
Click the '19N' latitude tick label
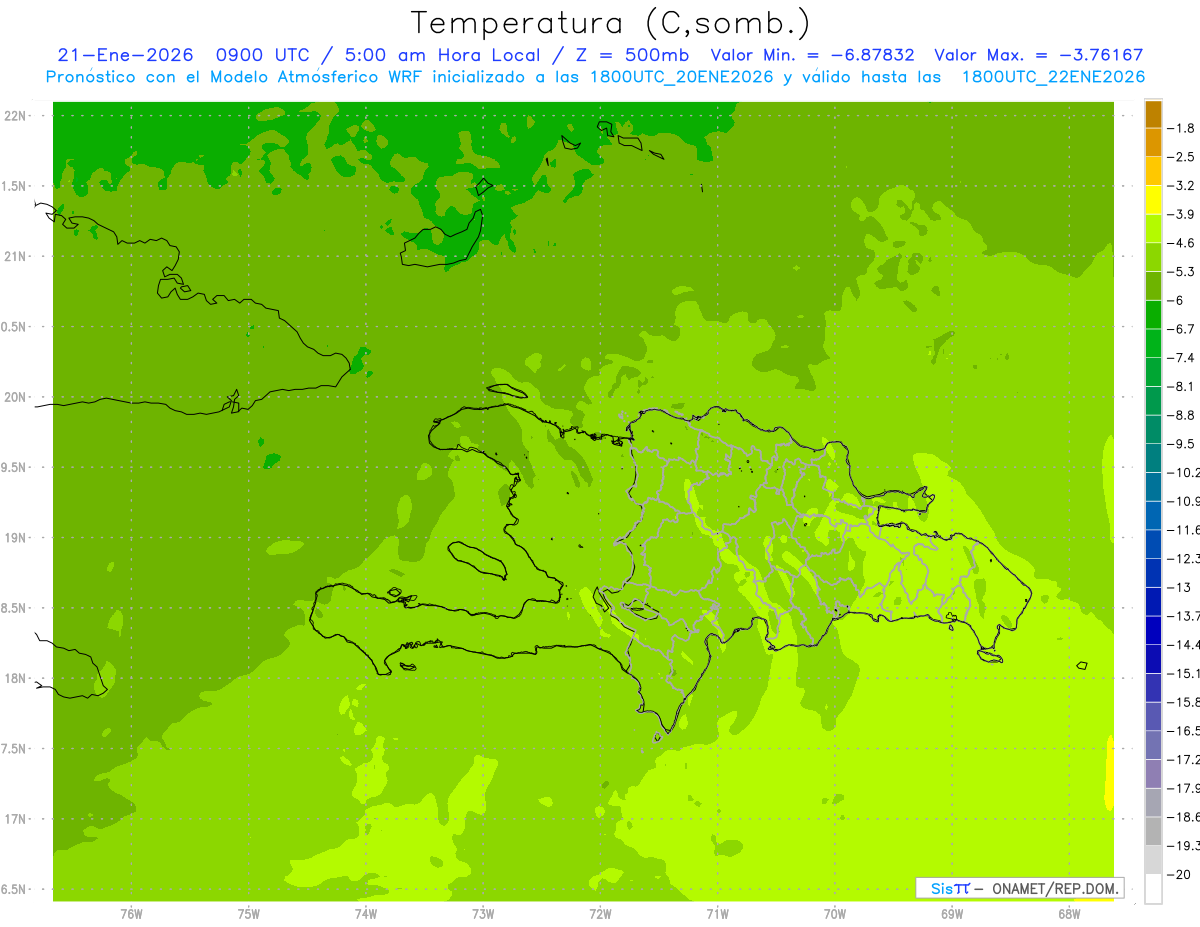point(17,538)
